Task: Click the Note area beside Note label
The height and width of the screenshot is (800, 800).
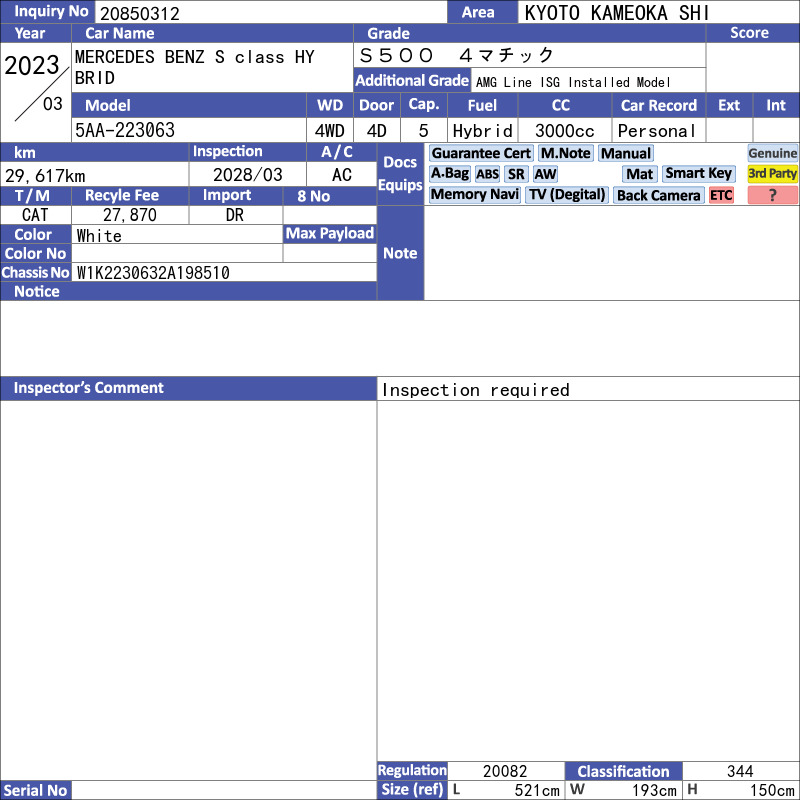Action: (x=611, y=253)
